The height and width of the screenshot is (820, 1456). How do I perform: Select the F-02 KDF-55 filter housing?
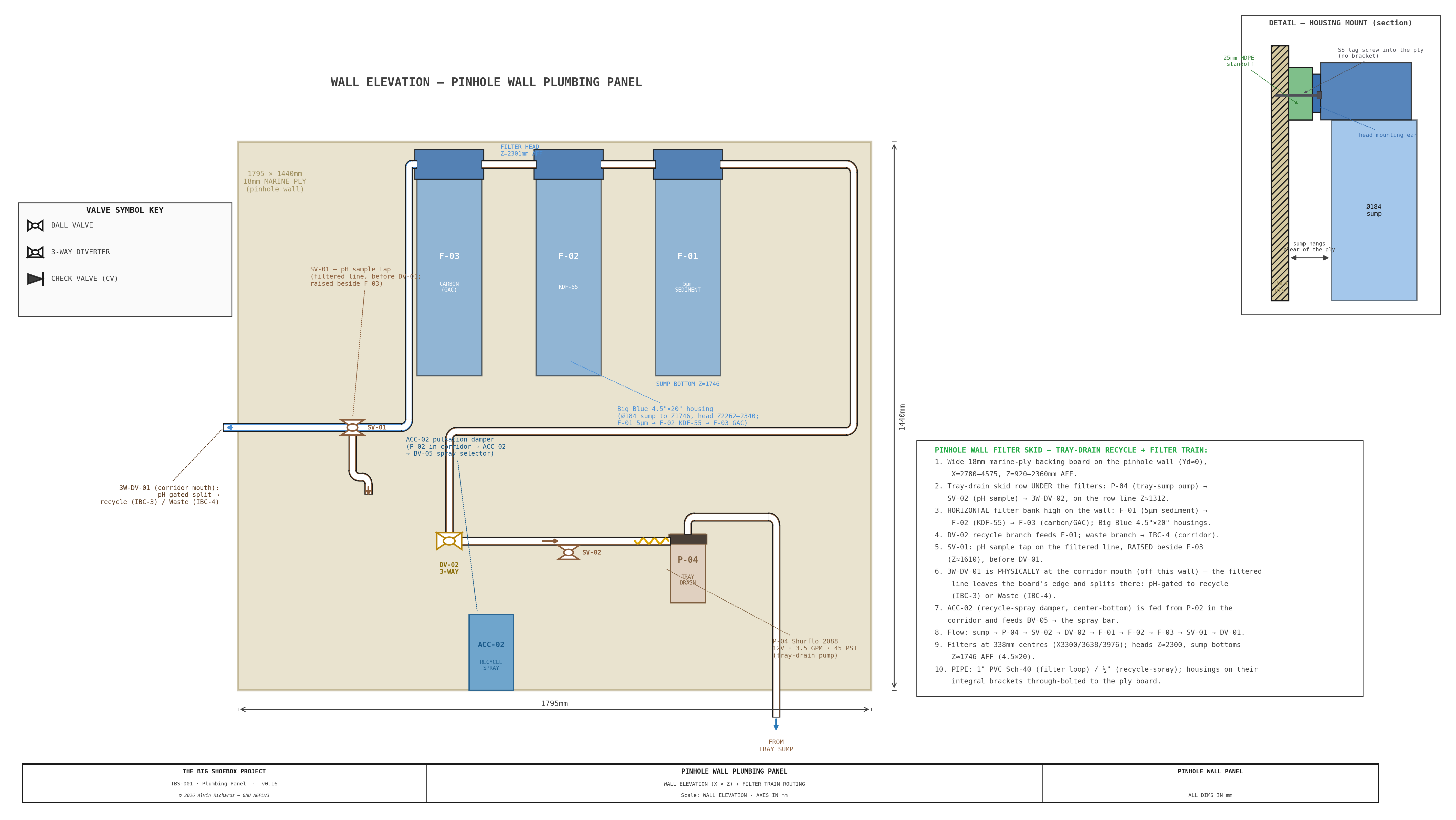[x=569, y=277]
